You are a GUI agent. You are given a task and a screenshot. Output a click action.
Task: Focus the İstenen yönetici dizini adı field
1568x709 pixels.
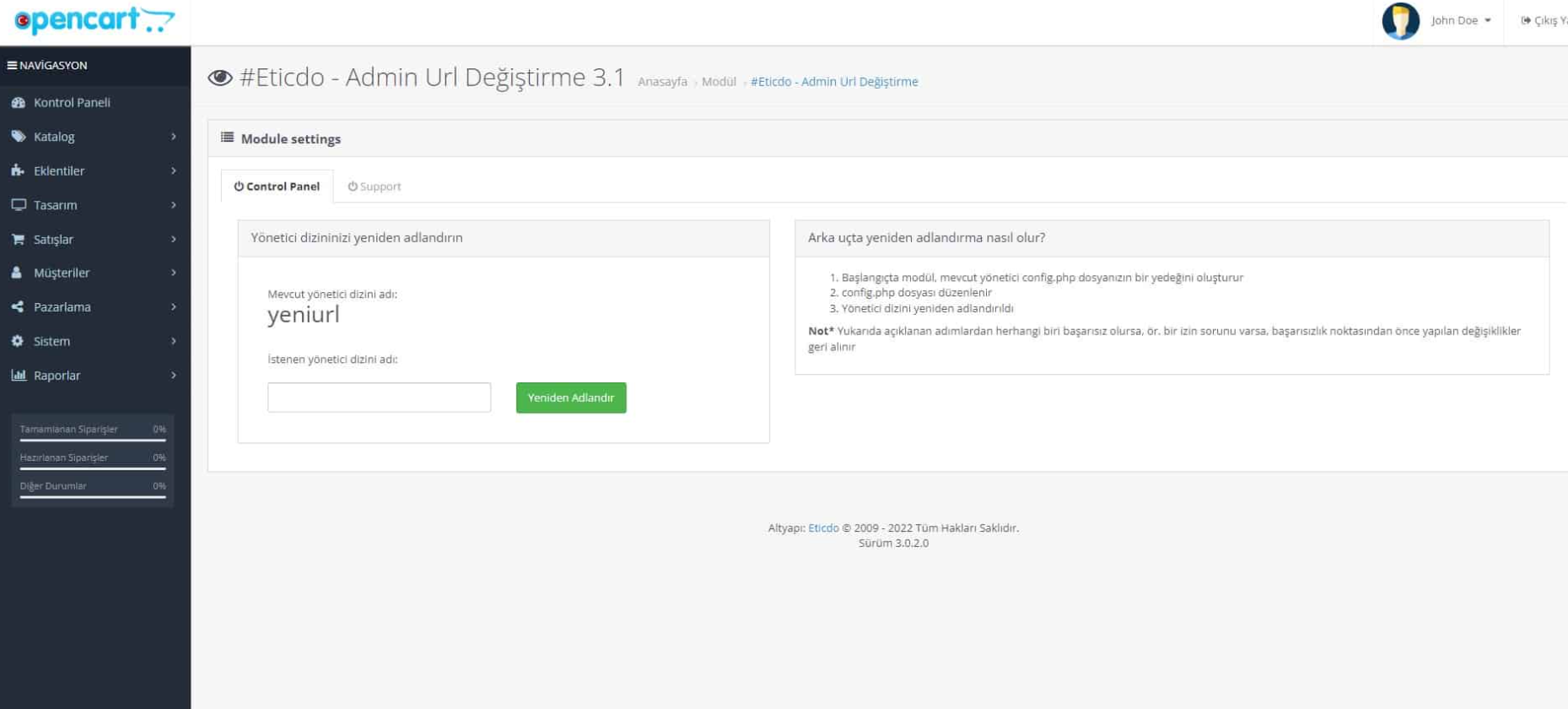point(379,398)
